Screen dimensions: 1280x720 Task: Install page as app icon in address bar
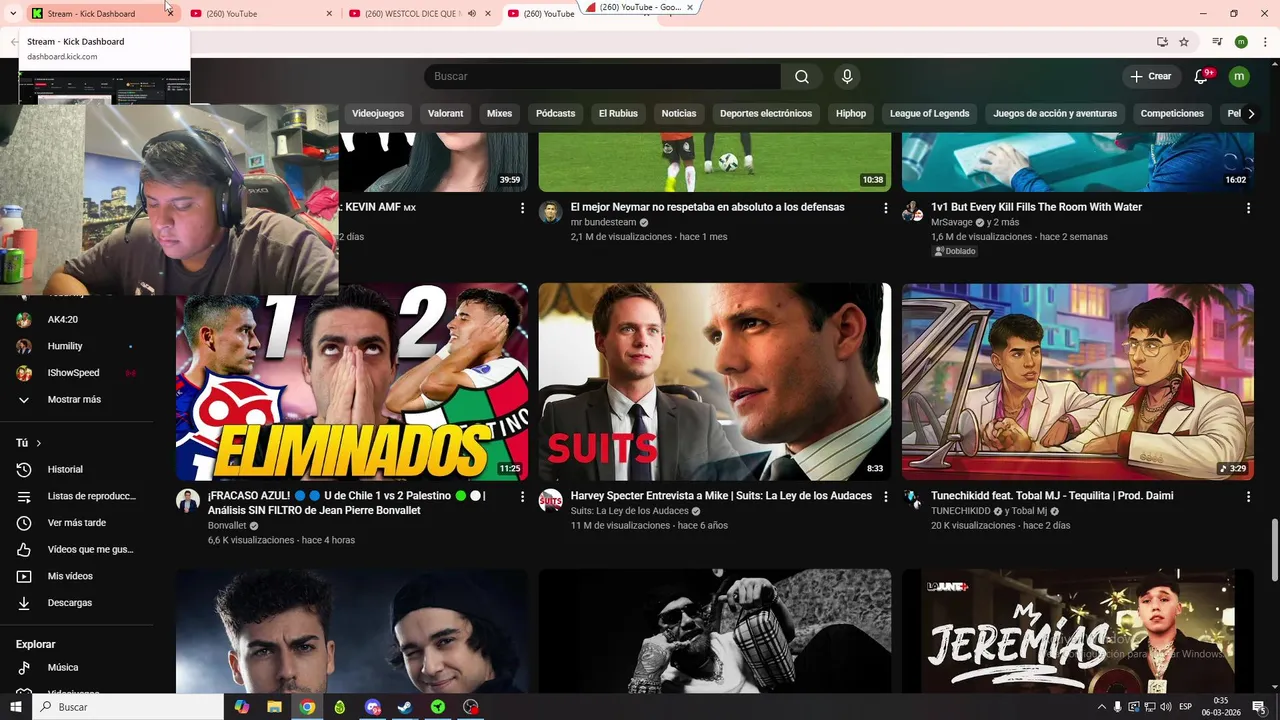pyautogui.click(x=1162, y=42)
